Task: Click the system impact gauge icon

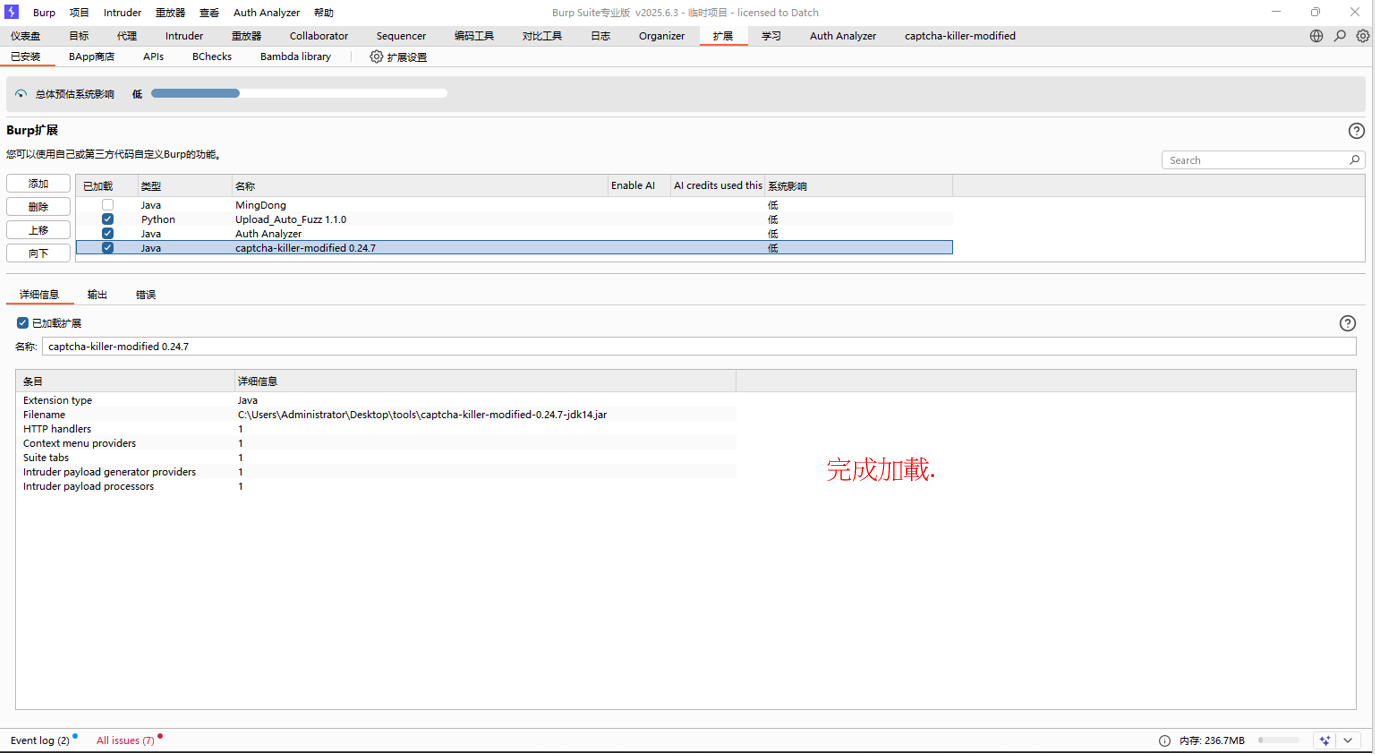Action: pyautogui.click(x=21, y=94)
